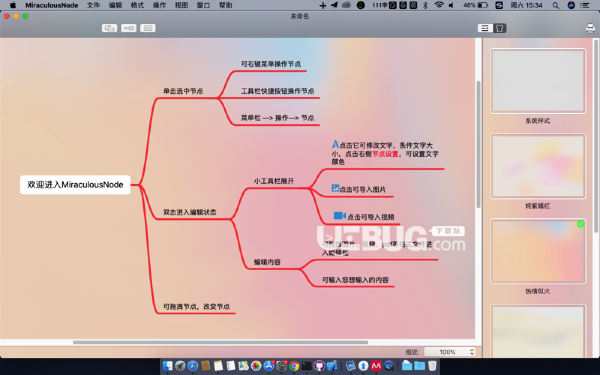Image resolution: width=600 pixels, height=375 pixels.
Task: Click the Bluetooth menu bar icon
Action: pos(425,5)
